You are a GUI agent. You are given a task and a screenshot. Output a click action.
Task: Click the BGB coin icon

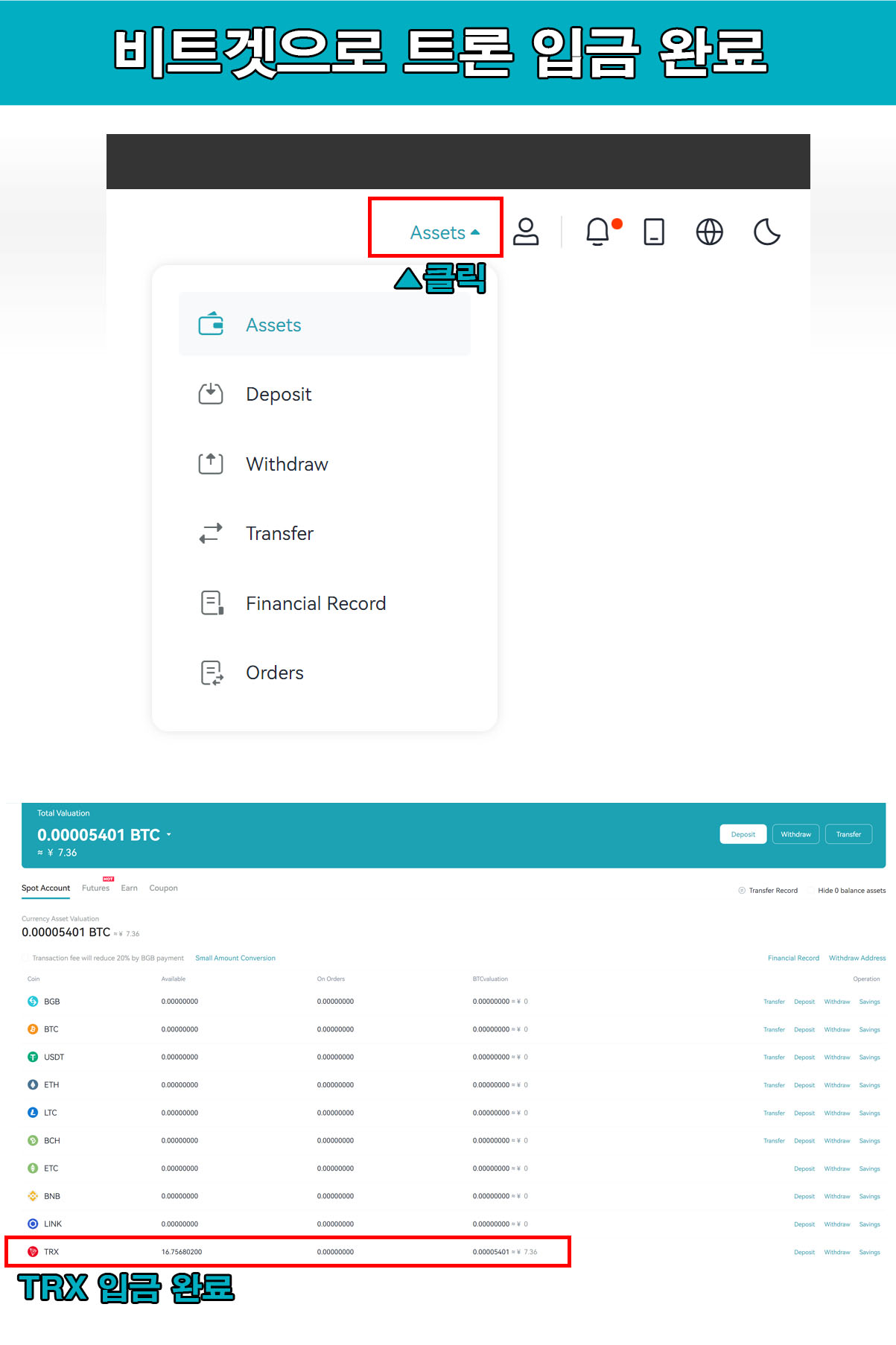tap(33, 1002)
